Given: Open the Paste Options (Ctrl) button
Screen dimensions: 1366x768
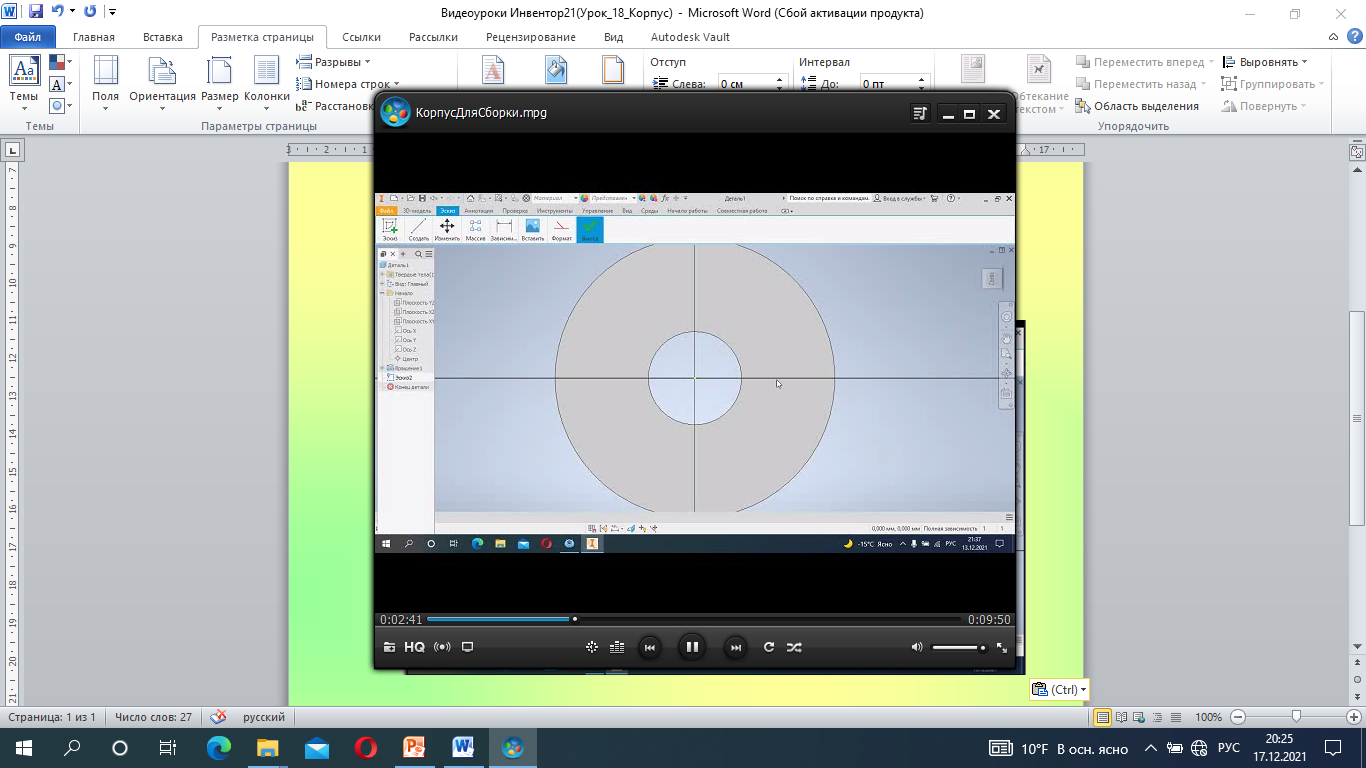Looking at the screenshot, I should pos(1058,689).
